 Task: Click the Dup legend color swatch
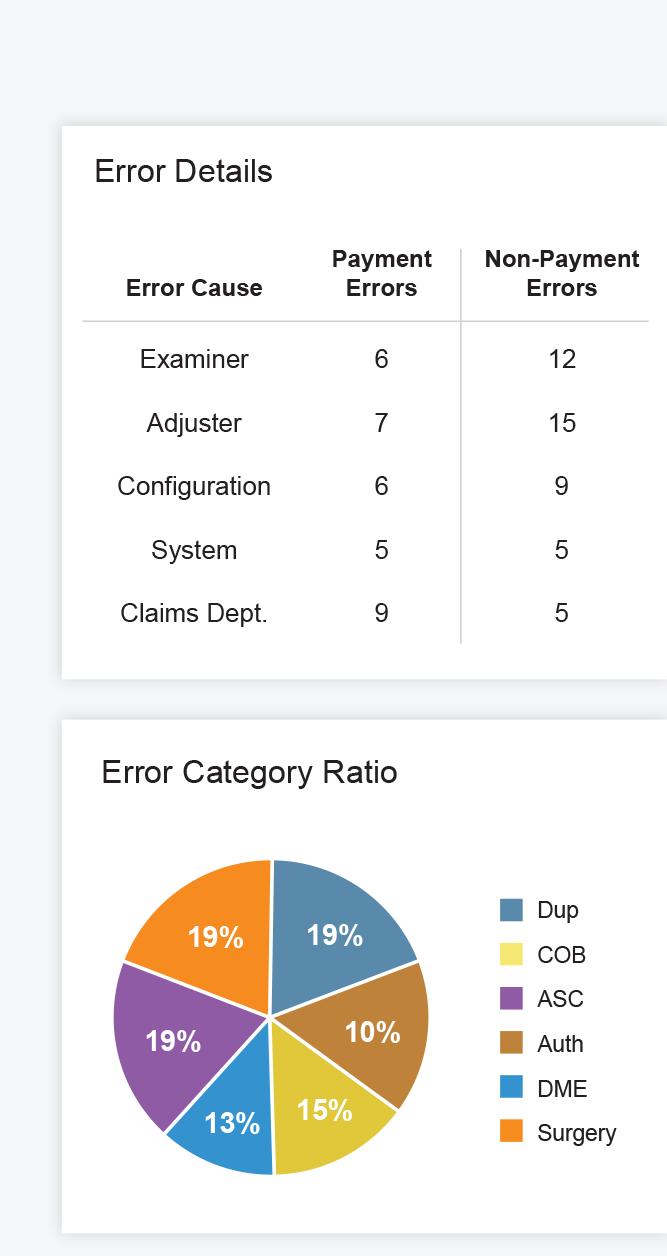pos(511,910)
